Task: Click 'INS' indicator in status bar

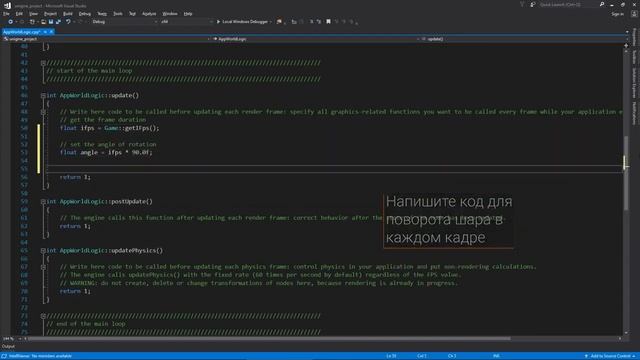Action: pos(496,356)
